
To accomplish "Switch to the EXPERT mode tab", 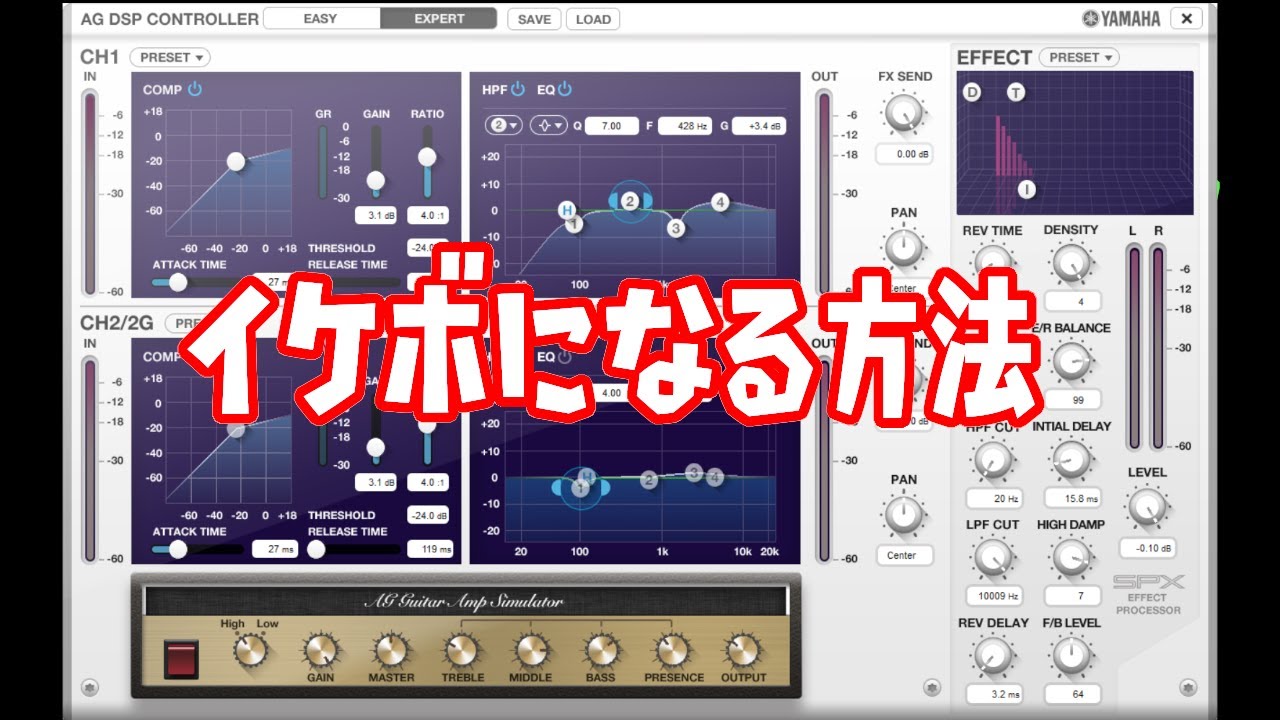I will [439, 18].
